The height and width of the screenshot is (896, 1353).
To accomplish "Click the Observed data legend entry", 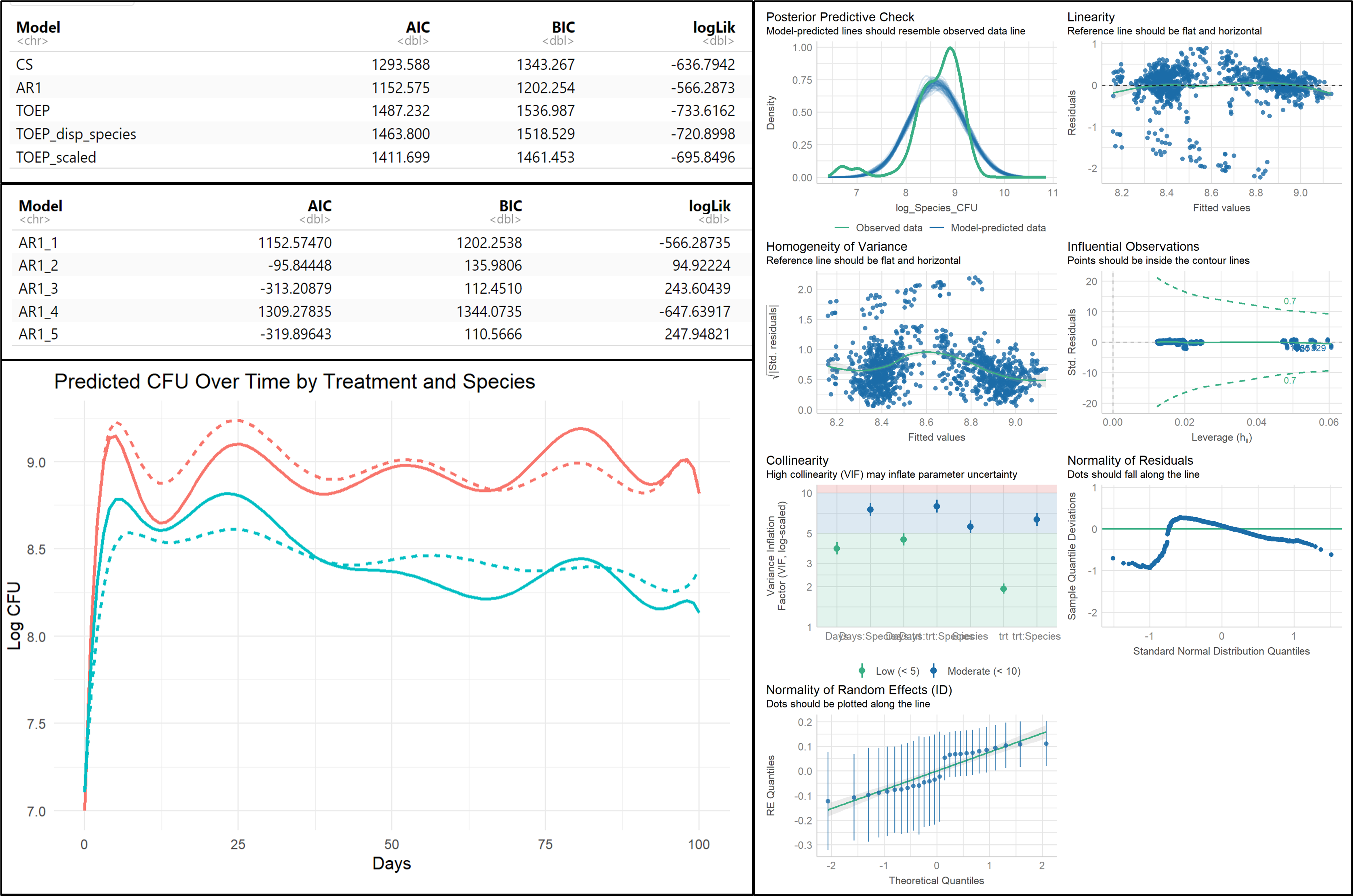I will [879, 228].
